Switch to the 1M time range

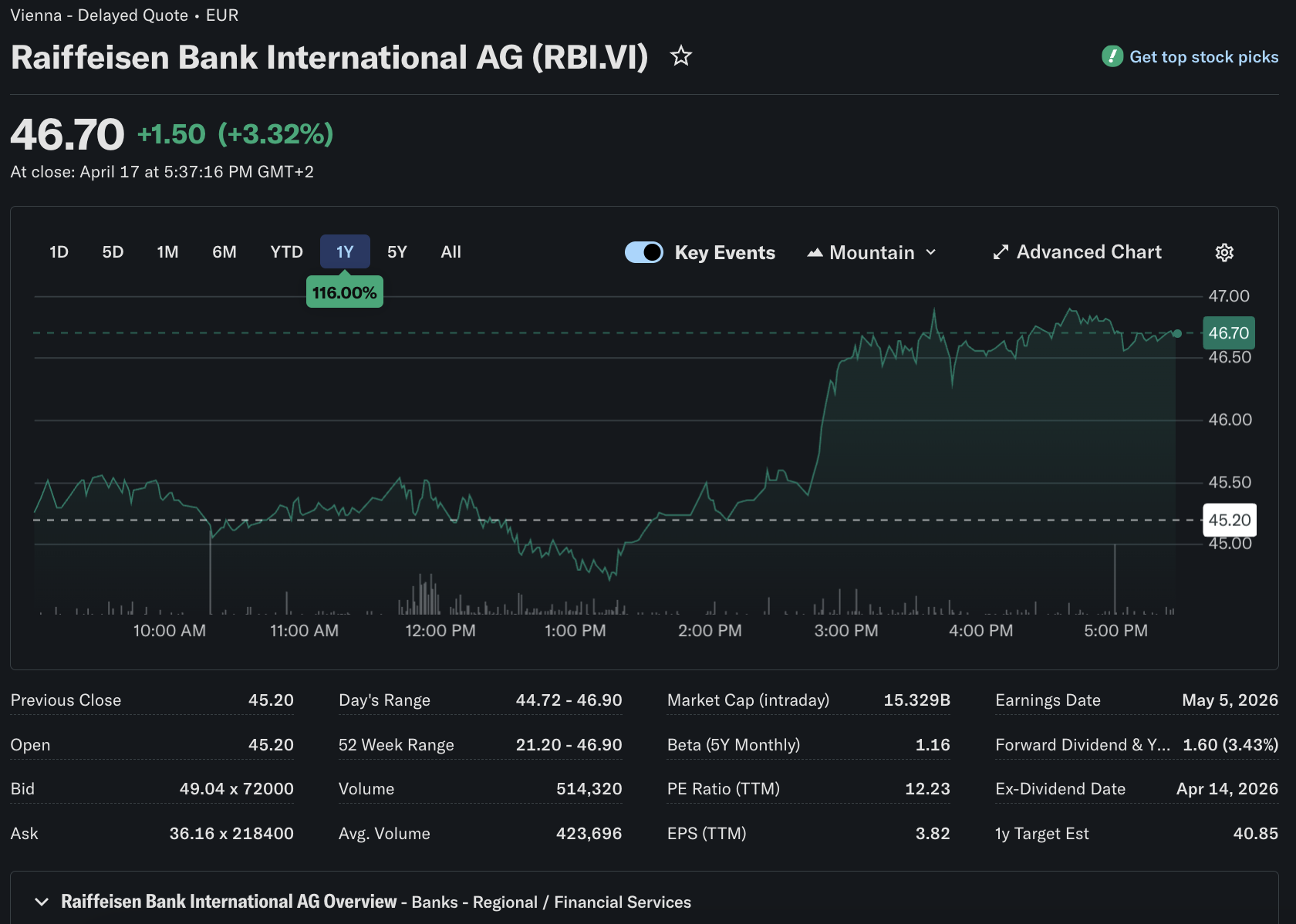point(167,252)
